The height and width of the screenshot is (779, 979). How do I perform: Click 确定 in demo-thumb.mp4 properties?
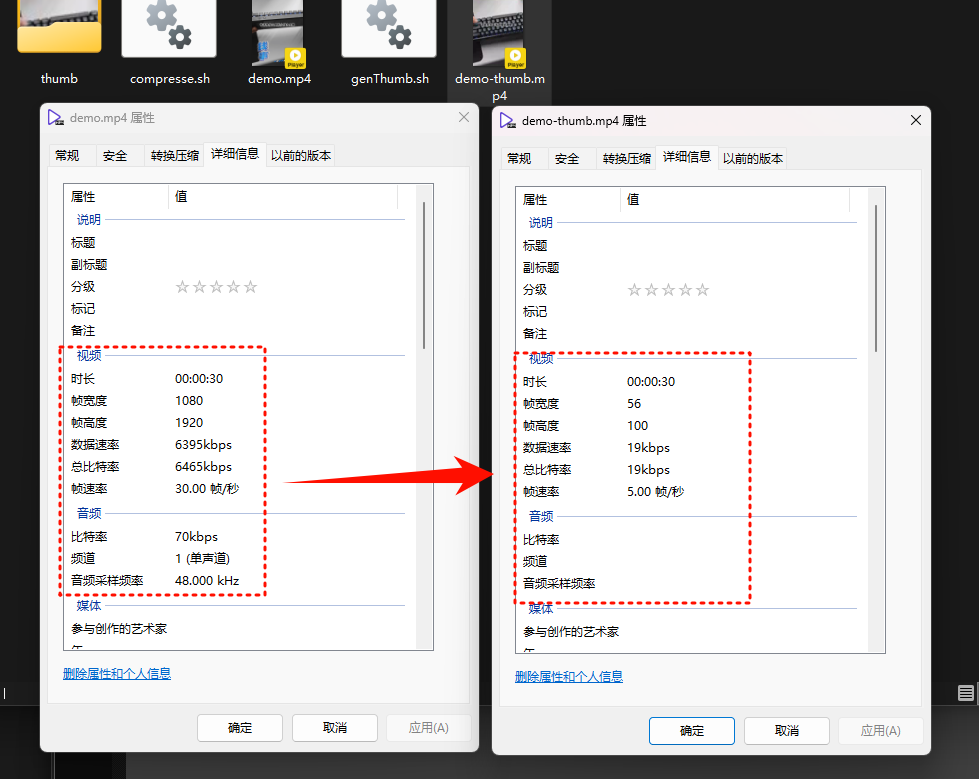coord(692,731)
